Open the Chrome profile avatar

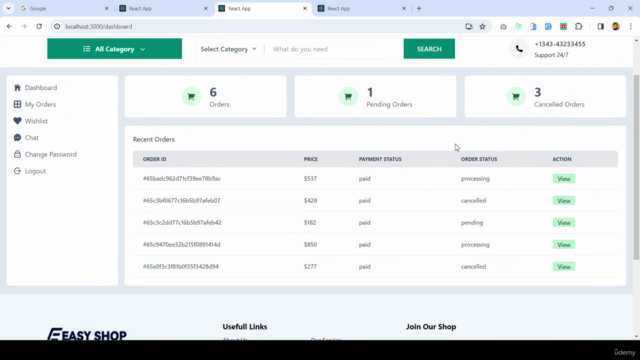pyautogui.click(x=616, y=27)
